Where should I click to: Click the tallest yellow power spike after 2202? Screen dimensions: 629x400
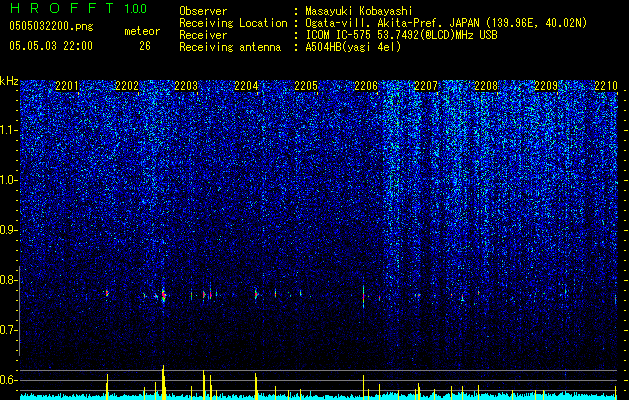[x=163, y=382]
